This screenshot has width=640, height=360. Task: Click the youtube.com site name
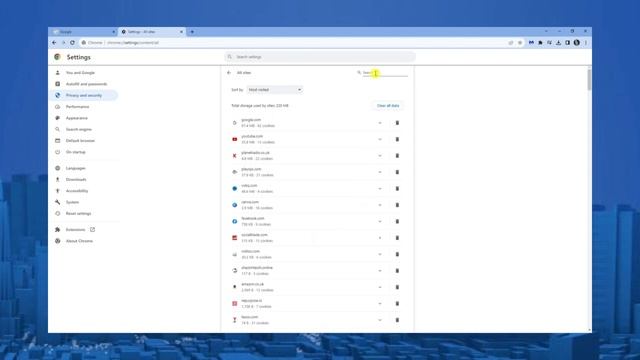click(x=252, y=136)
